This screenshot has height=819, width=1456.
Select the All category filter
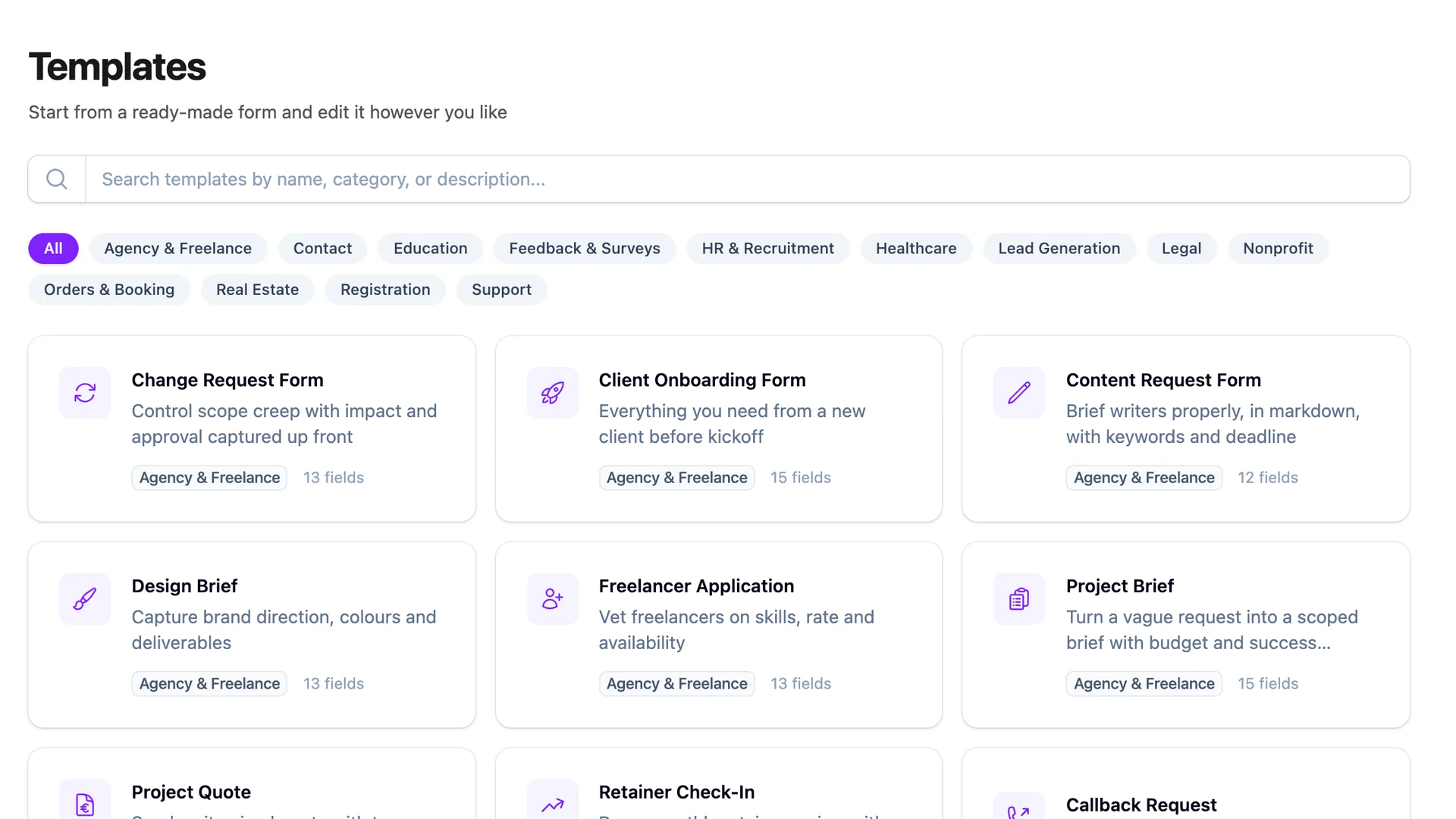[x=53, y=249]
